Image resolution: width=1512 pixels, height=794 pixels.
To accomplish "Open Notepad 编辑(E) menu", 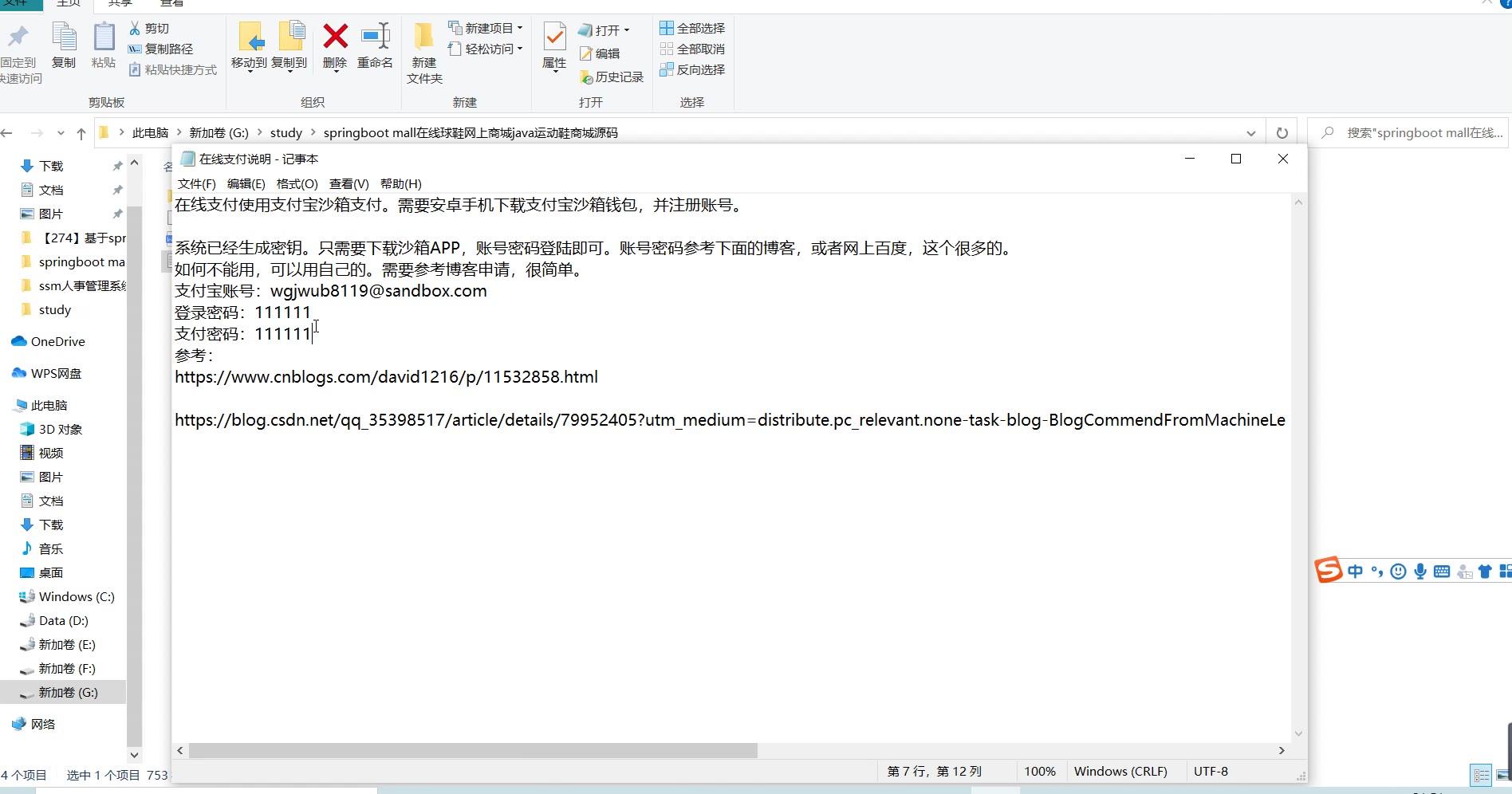I will (x=246, y=184).
